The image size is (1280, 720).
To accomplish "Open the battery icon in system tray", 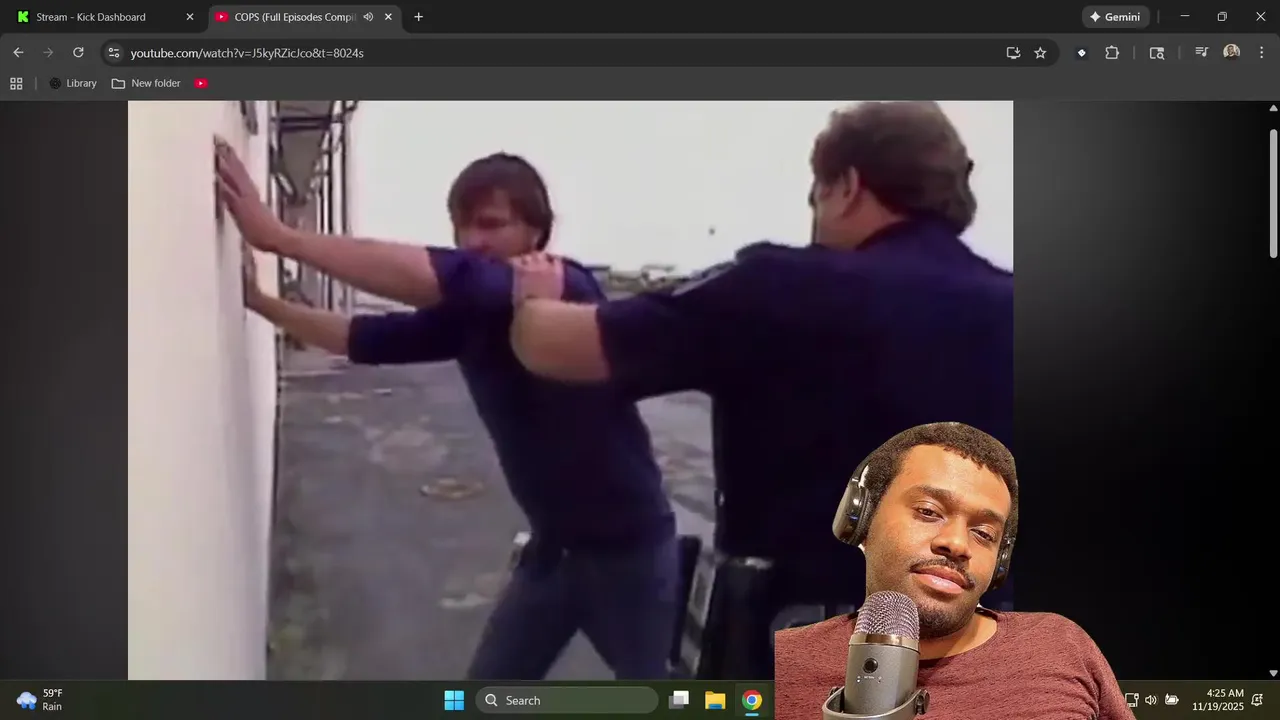I will point(1172,700).
